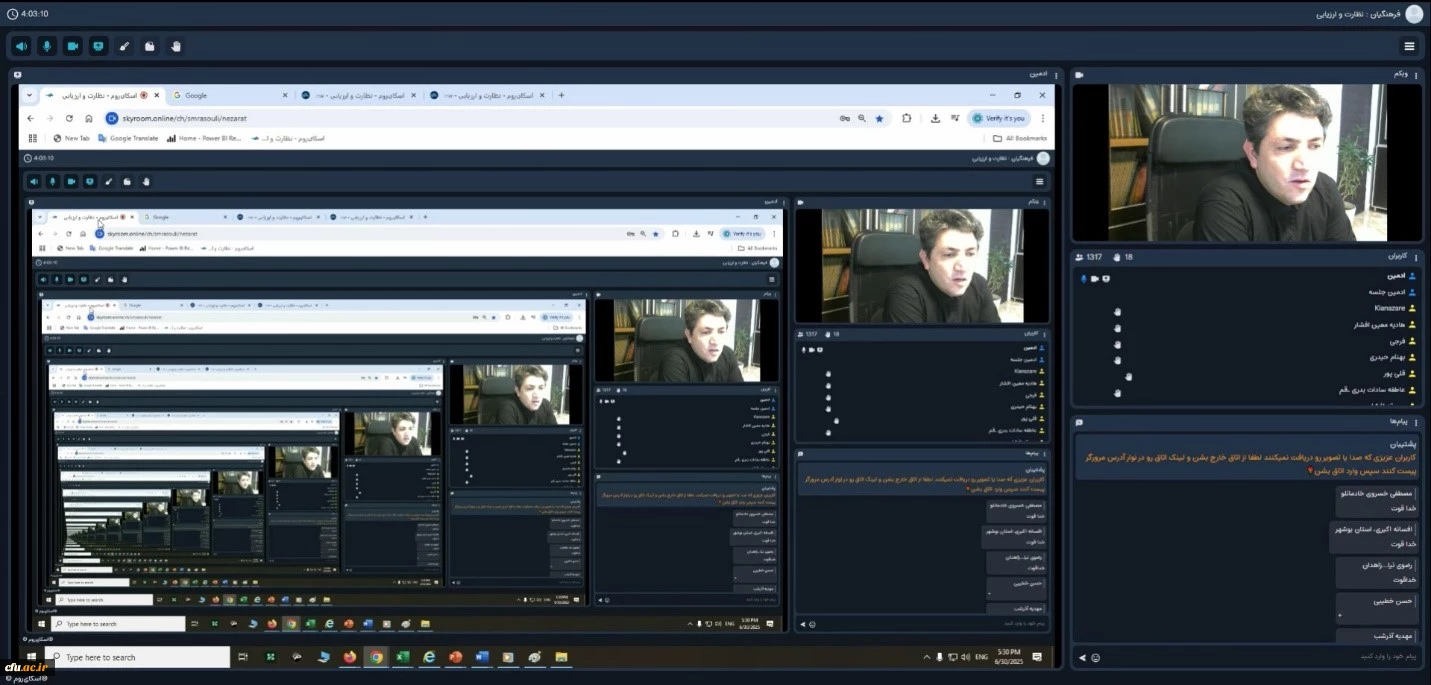This screenshot has width=1431, height=685.
Task: Toggle raise hand in the top Skyroom toolbar
Action: coord(176,46)
